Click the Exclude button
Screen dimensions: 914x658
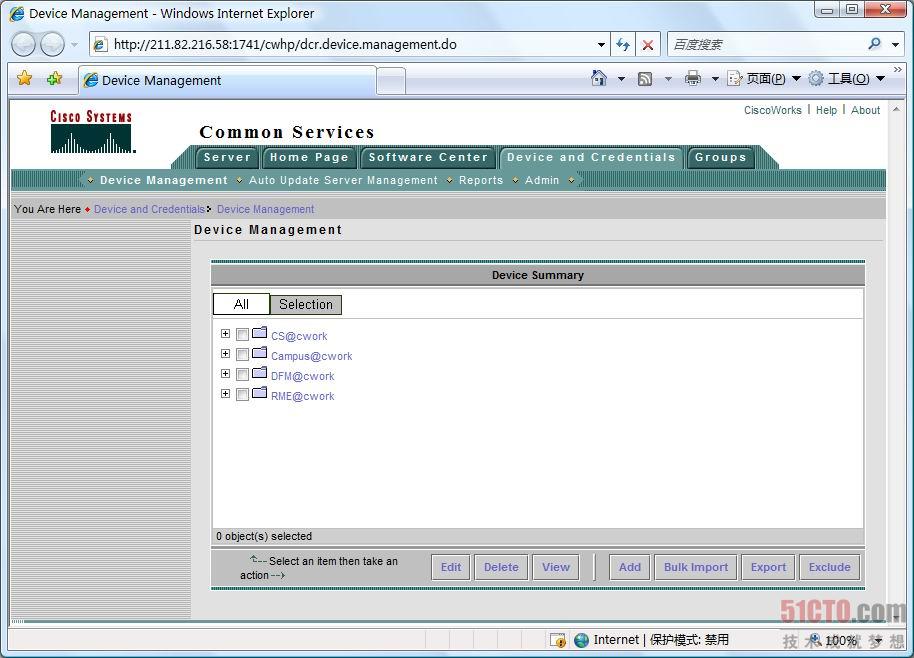[829, 567]
